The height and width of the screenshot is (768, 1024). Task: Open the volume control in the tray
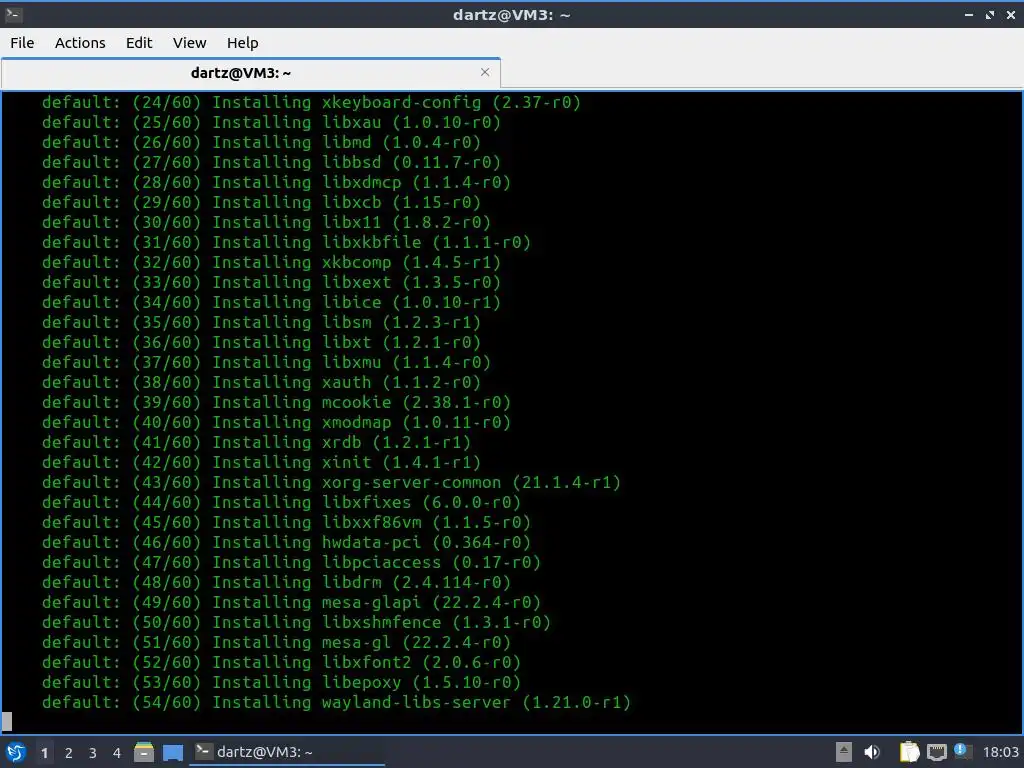(872, 752)
